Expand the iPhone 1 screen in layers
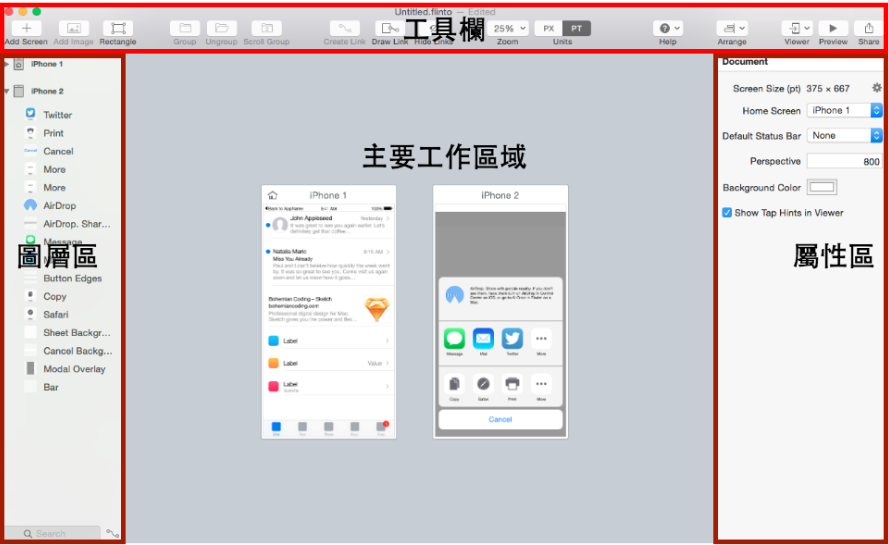Viewport: 888px width, 545px height. [x=7, y=64]
